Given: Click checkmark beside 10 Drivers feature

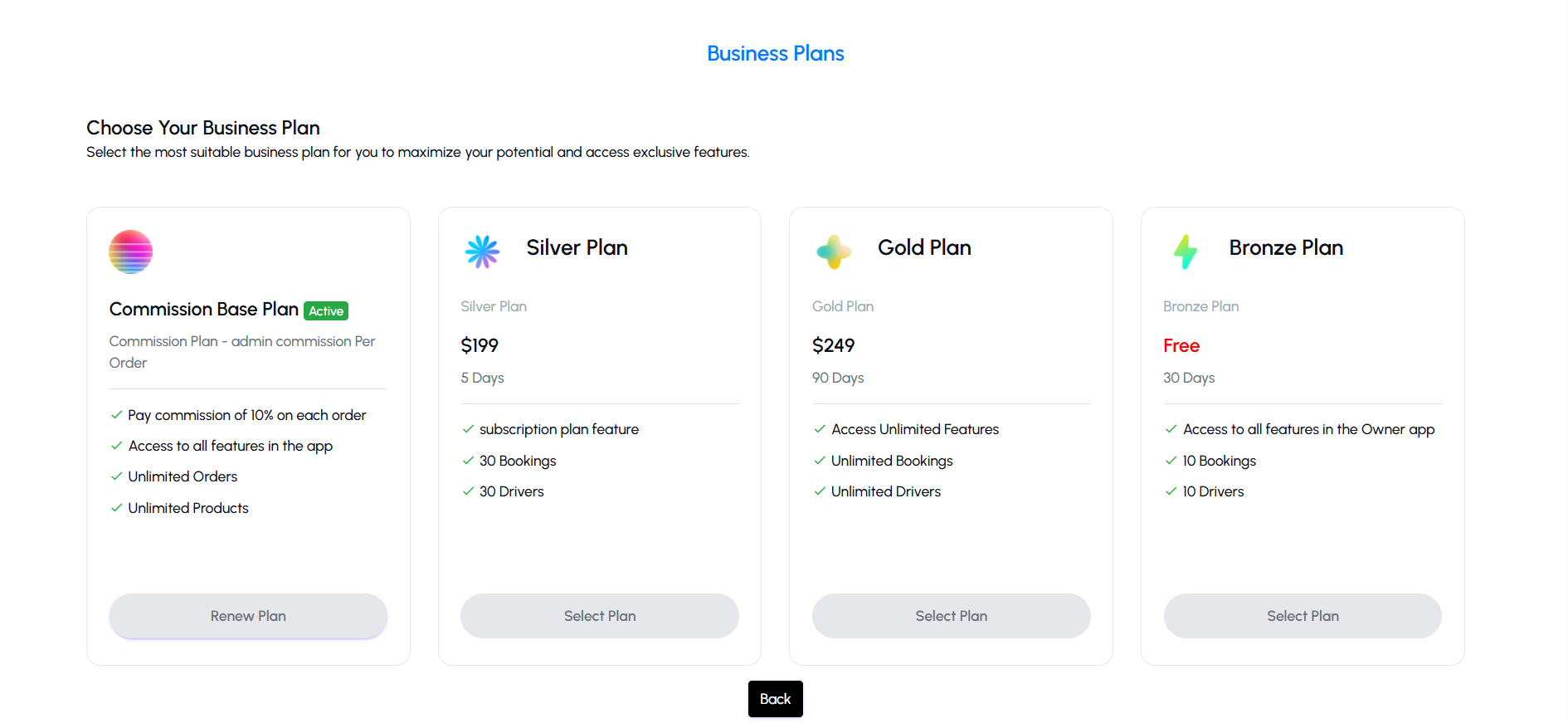Looking at the screenshot, I should (x=1171, y=491).
